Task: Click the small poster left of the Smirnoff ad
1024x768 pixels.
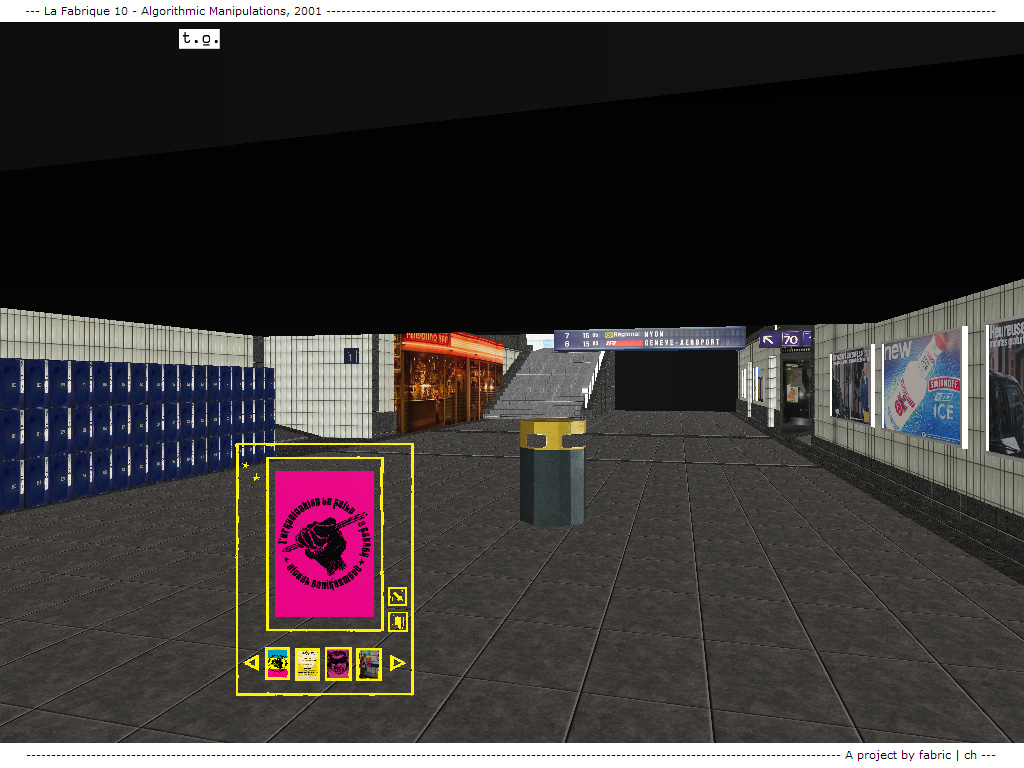Action: pos(851,385)
